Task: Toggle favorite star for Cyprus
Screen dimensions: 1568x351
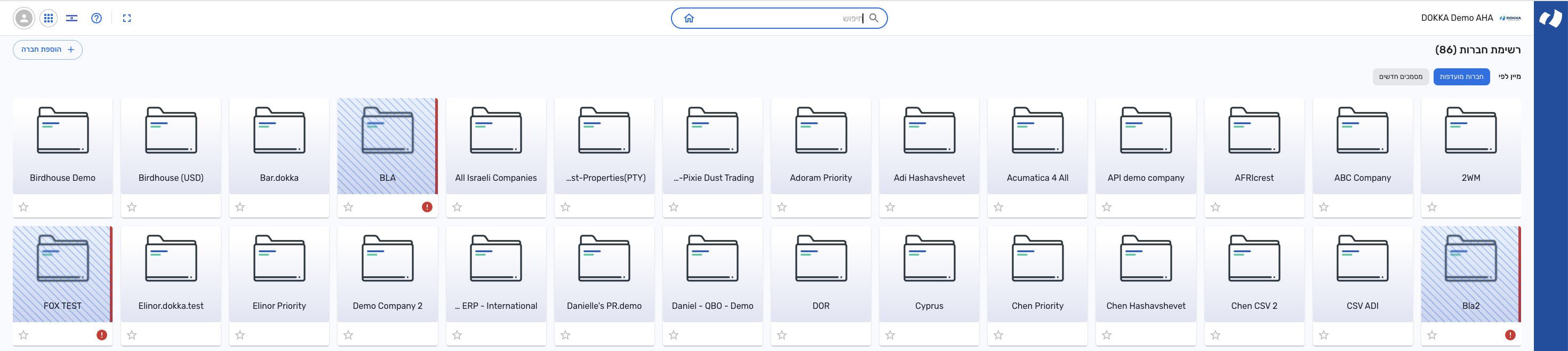Action: coord(891,334)
